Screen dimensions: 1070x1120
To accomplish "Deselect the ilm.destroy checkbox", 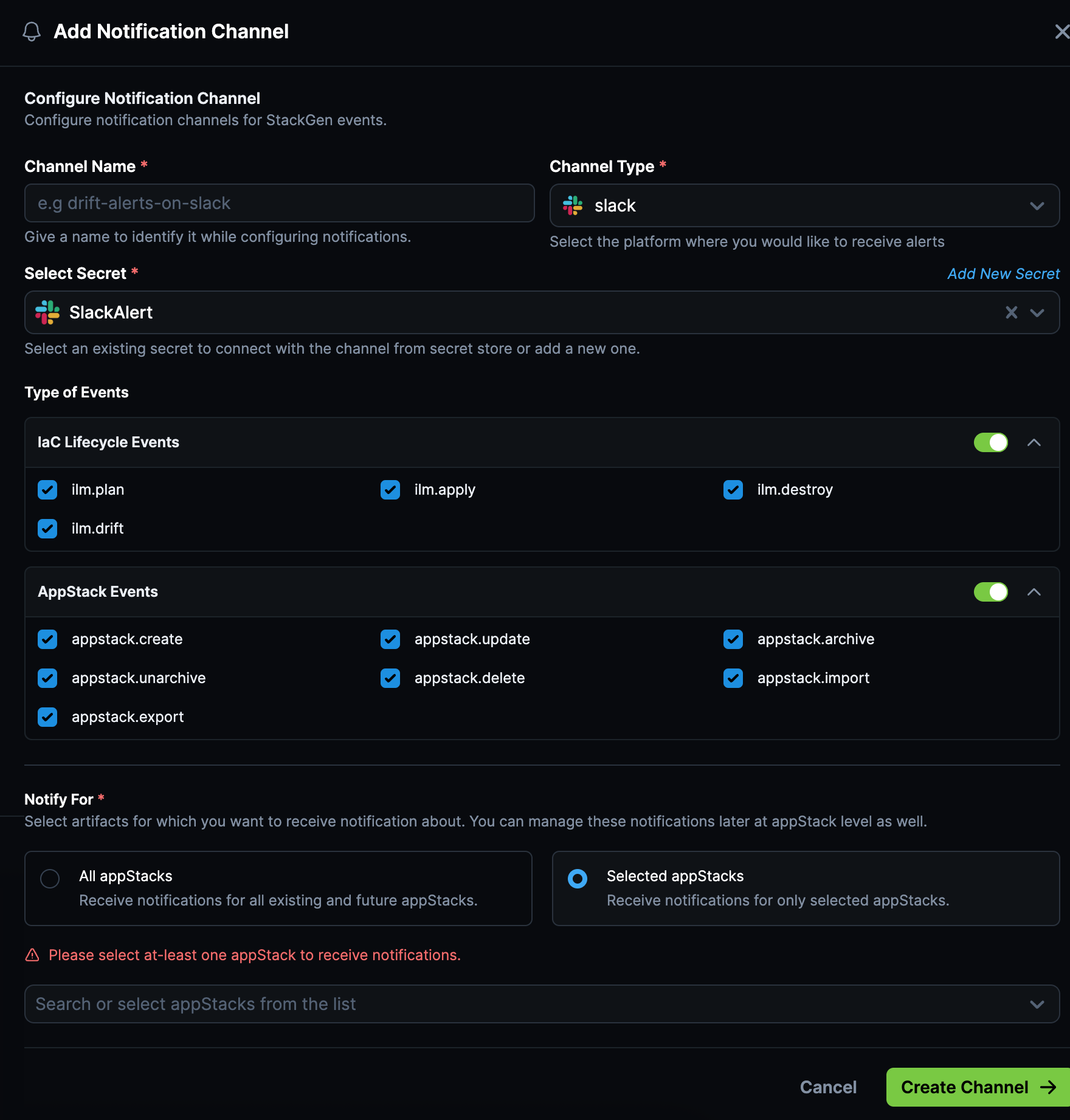I will [x=733, y=490].
